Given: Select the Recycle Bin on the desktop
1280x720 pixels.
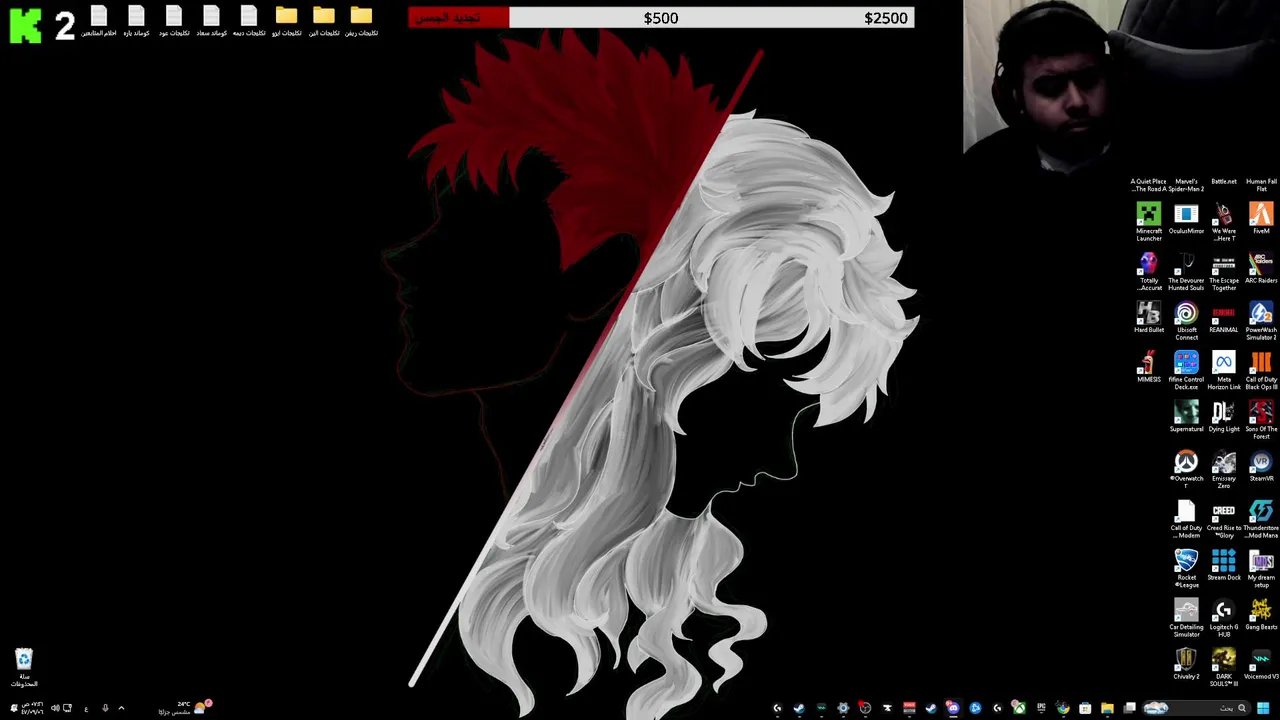Looking at the screenshot, I should [x=24, y=667].
